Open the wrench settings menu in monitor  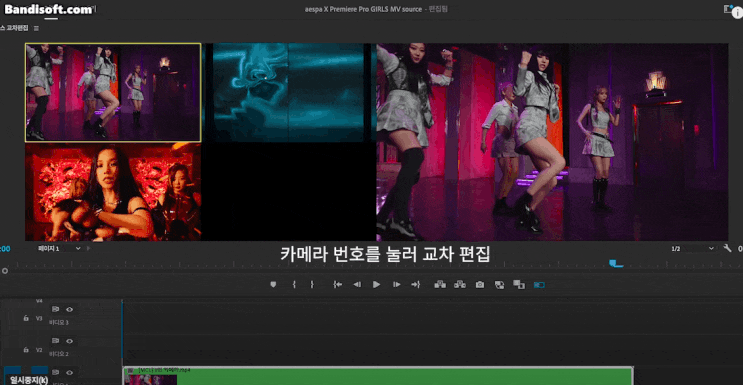tap(727, 248)
